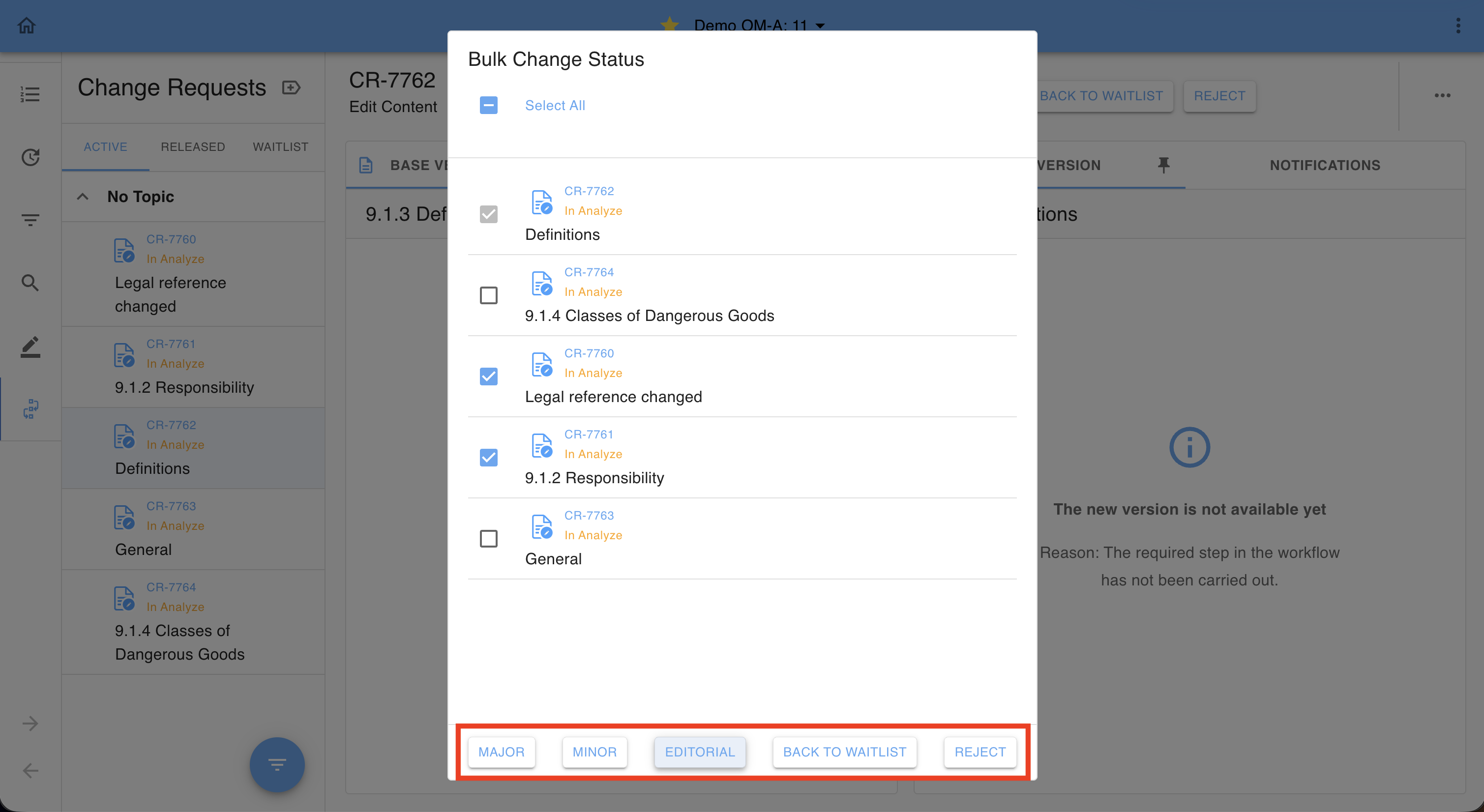The height and width of the screenshot is (812, 1484).
Task: Click the history clock sidebar icon
Action: (x=30, y=157)
